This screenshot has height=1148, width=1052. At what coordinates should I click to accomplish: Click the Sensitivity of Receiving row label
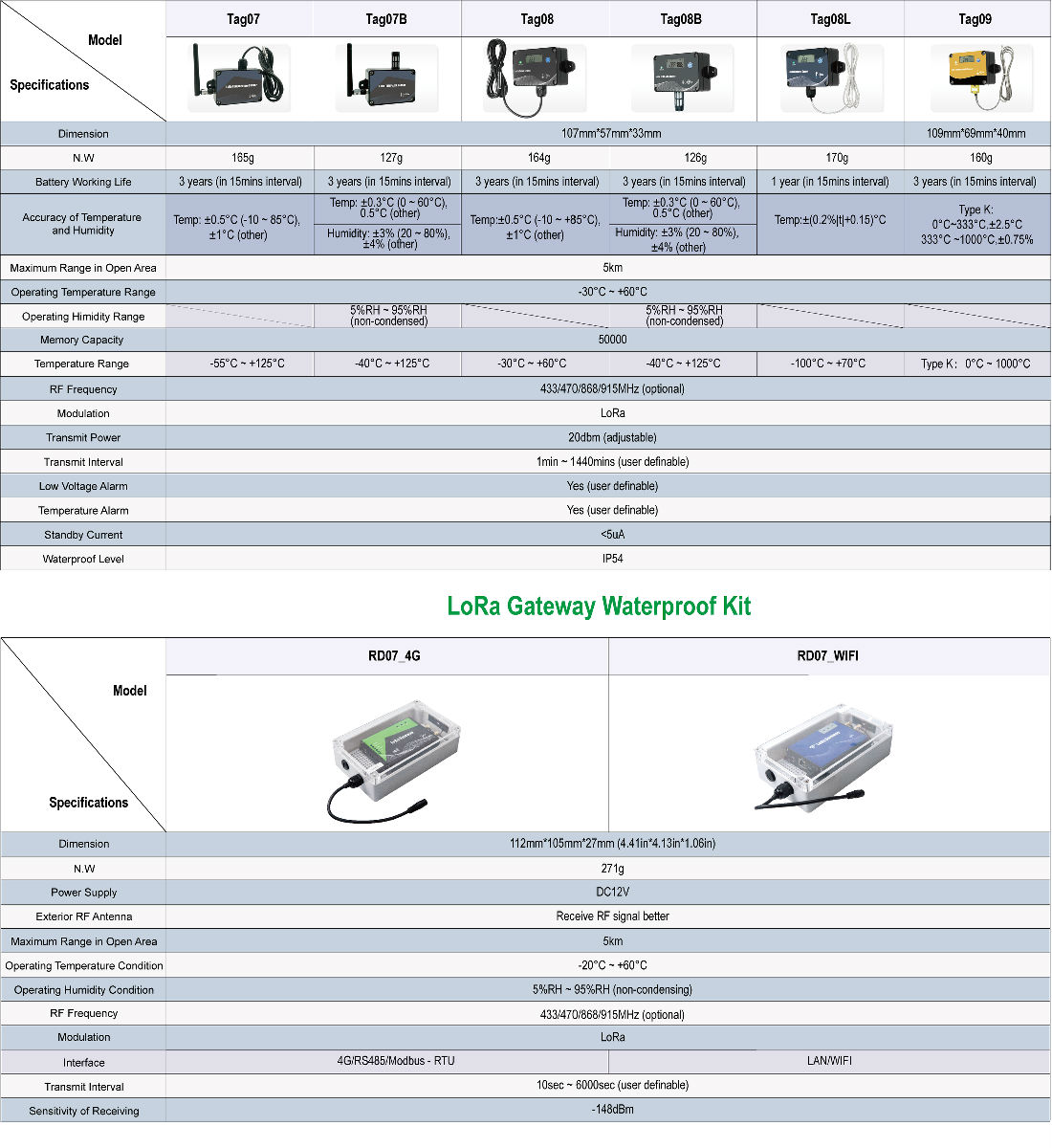click(x=84, y=1111)
